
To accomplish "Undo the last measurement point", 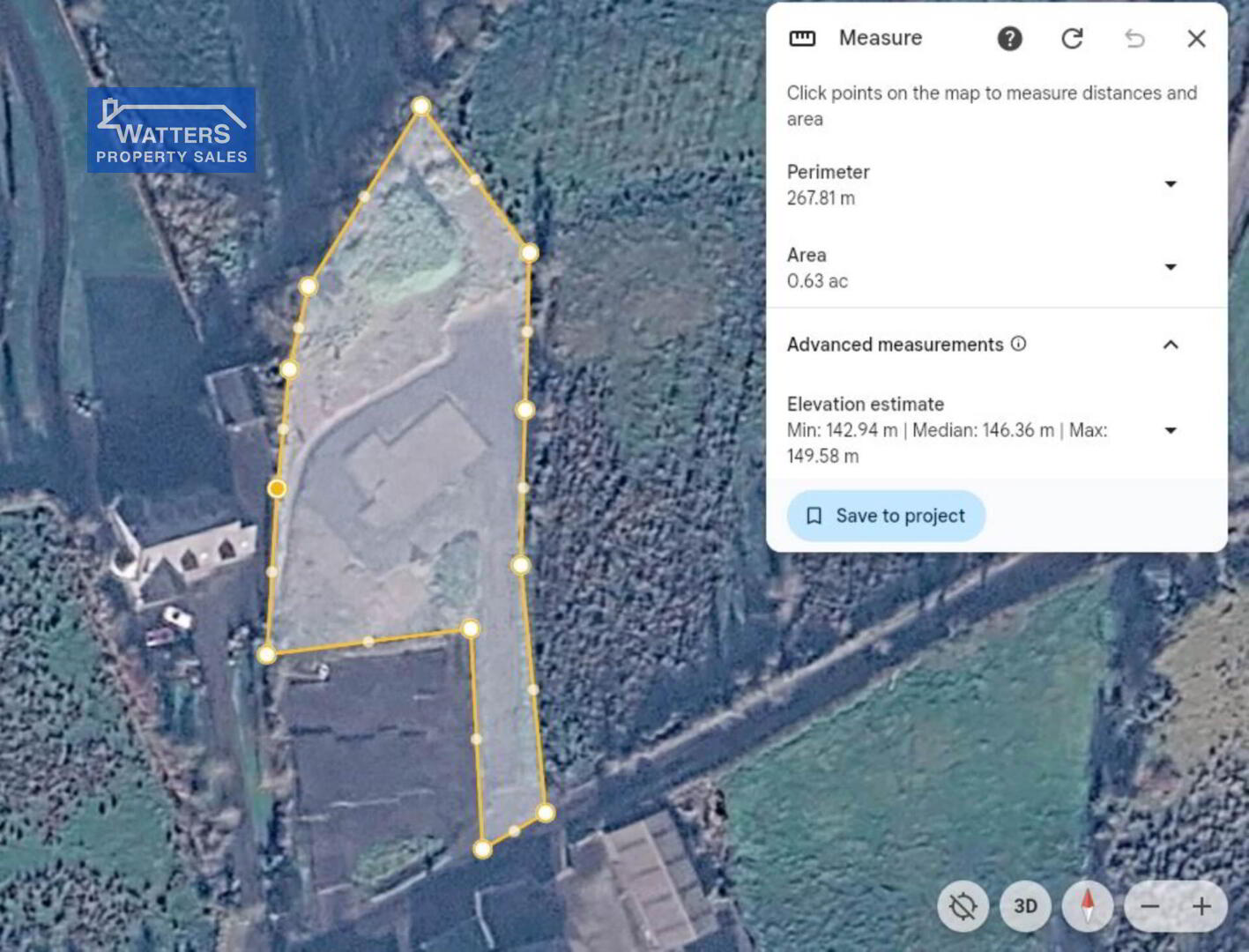I will point(1134,39).
